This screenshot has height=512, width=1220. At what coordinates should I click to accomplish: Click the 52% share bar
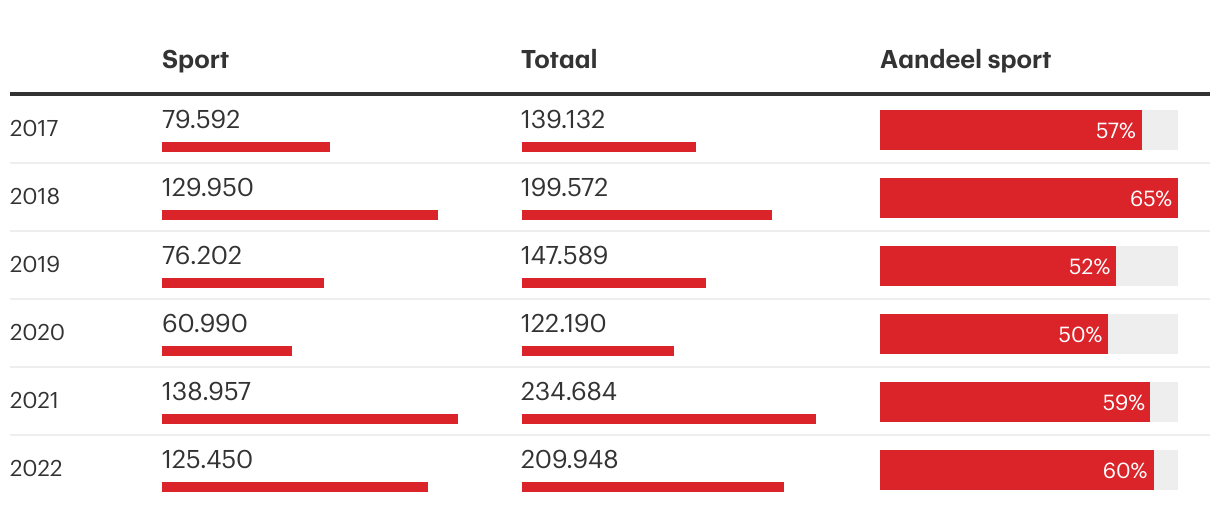[x=997, y=266]
